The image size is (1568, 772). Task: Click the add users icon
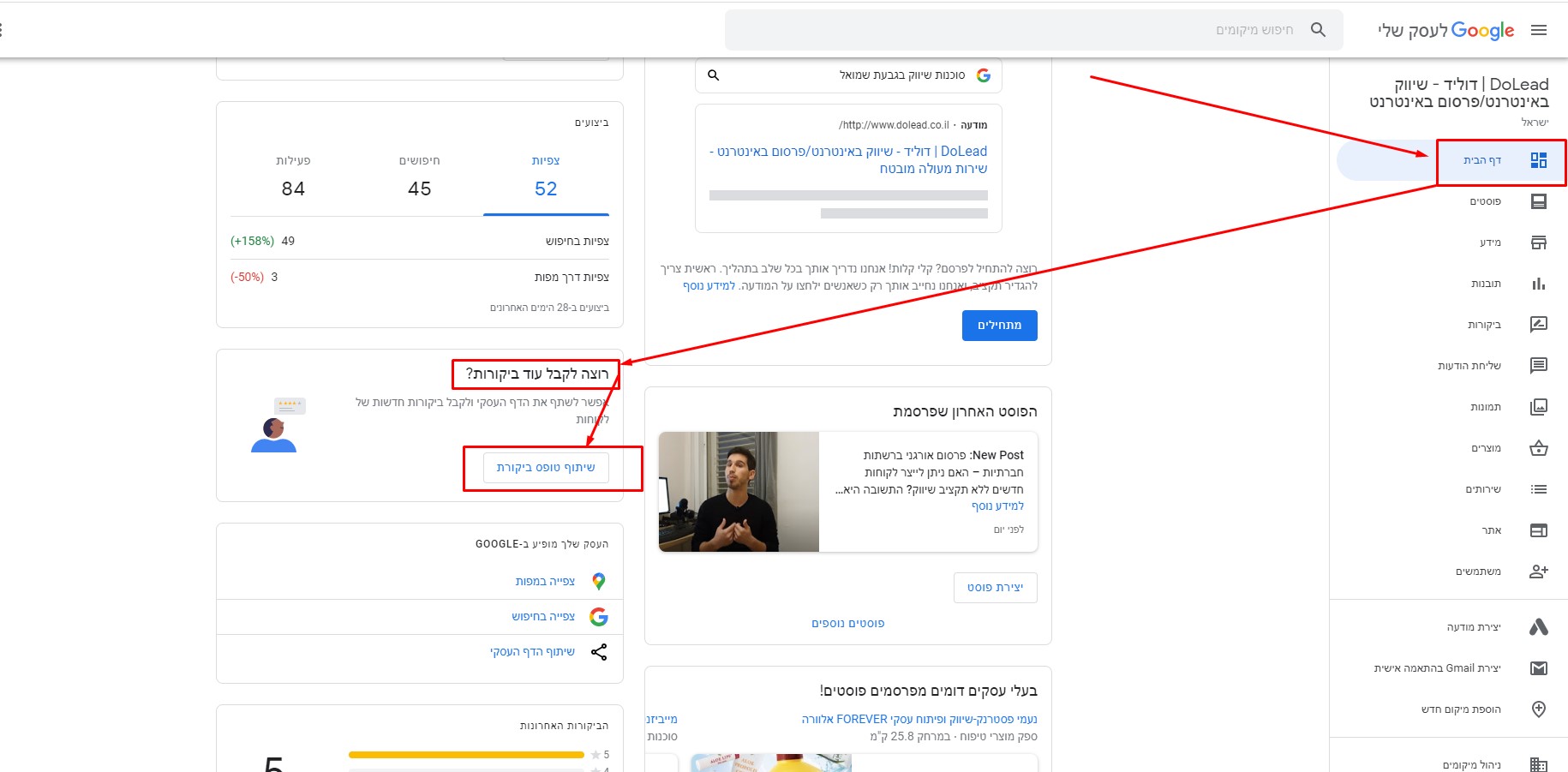click(x=1539, y=572)
